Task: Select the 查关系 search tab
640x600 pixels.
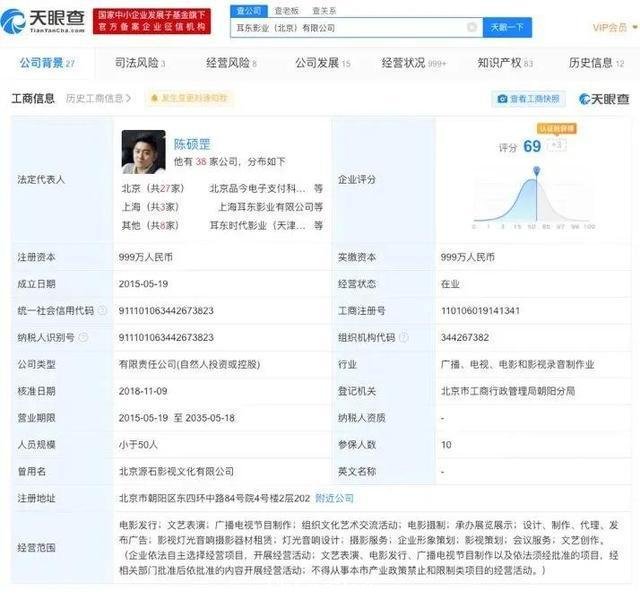Action: (324, 11)
